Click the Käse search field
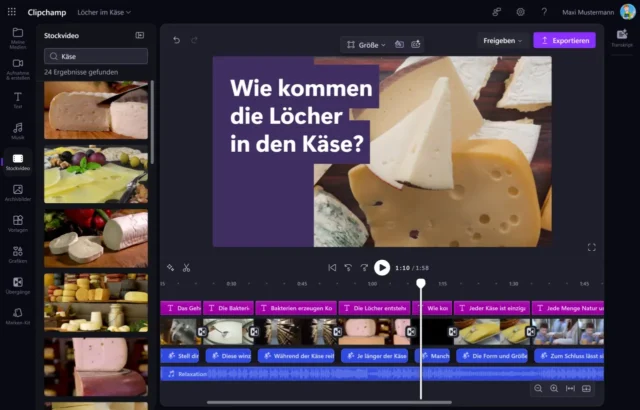Image resolution: width=640 pixels, height=410 pixels. [x=96, y=56]
